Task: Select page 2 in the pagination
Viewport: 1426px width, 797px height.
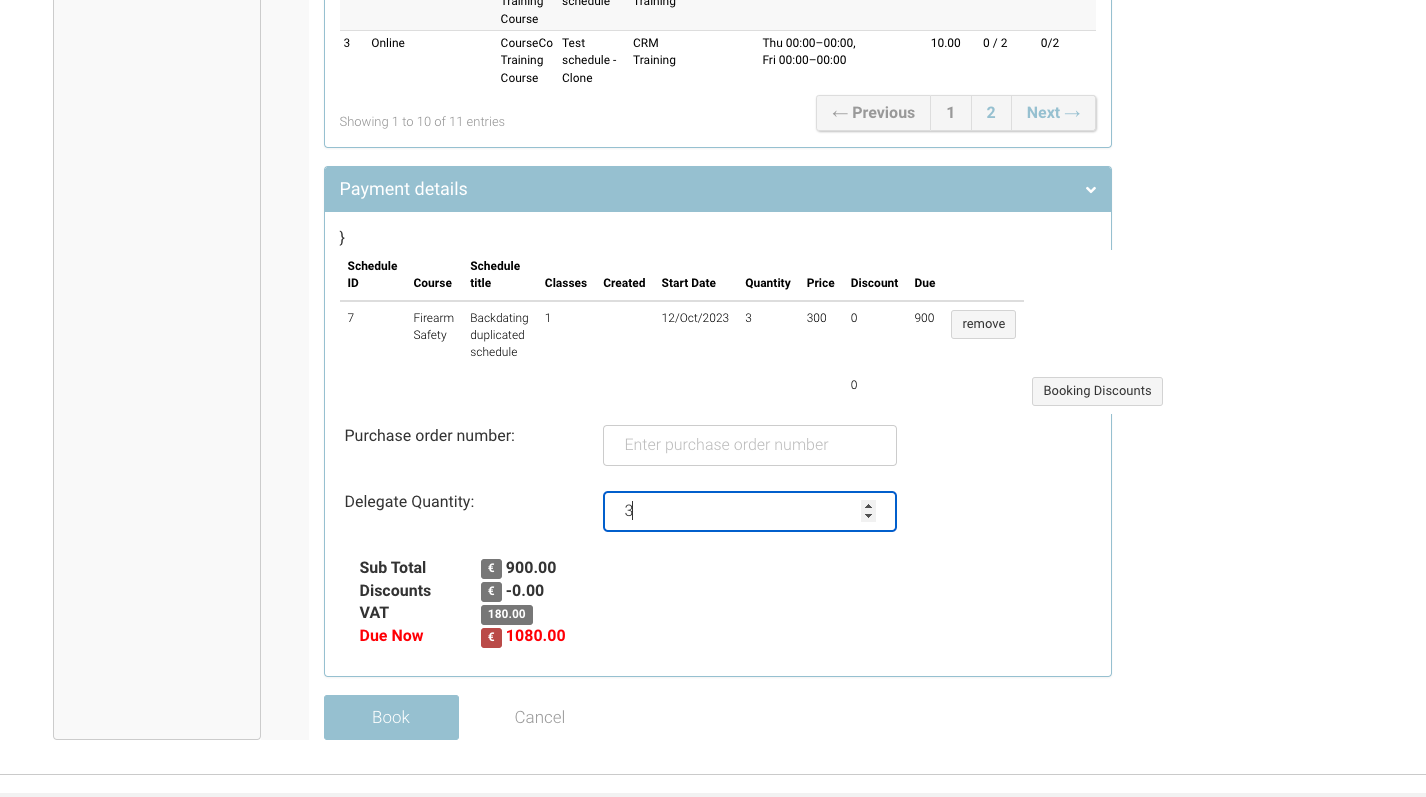Action: point(991,113)
